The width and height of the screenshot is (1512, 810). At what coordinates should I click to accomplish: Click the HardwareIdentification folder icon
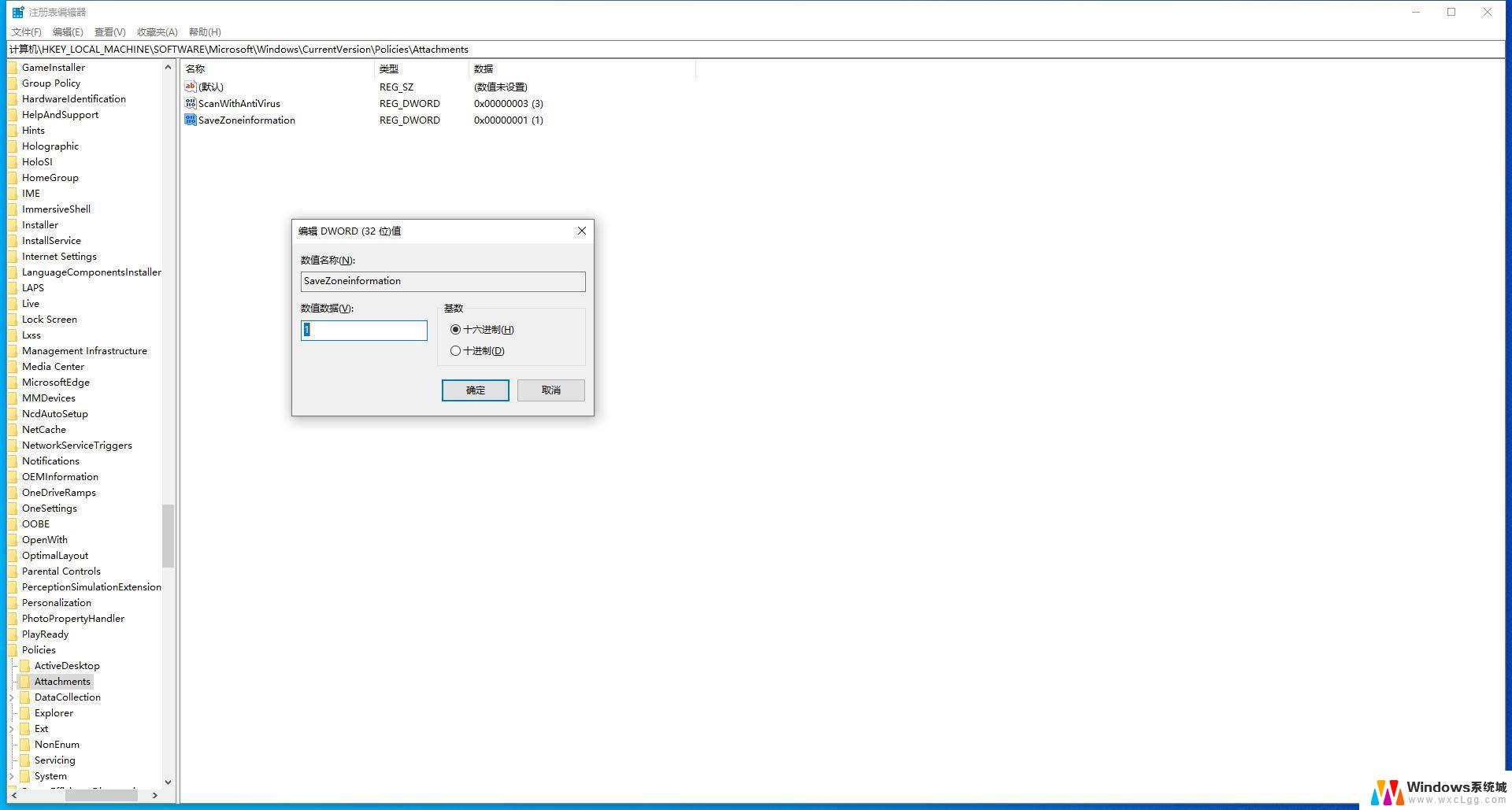pyautogui.click(x=13, y=99)
